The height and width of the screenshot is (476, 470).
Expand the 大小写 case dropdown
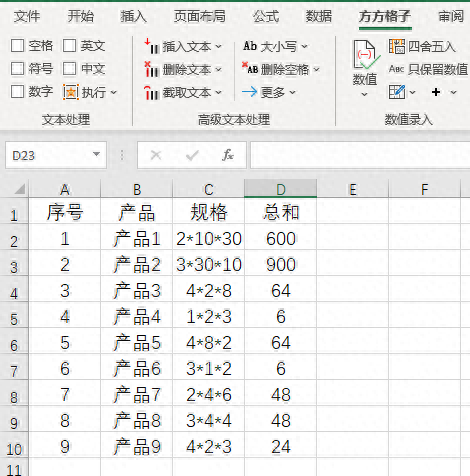[304, 46]
